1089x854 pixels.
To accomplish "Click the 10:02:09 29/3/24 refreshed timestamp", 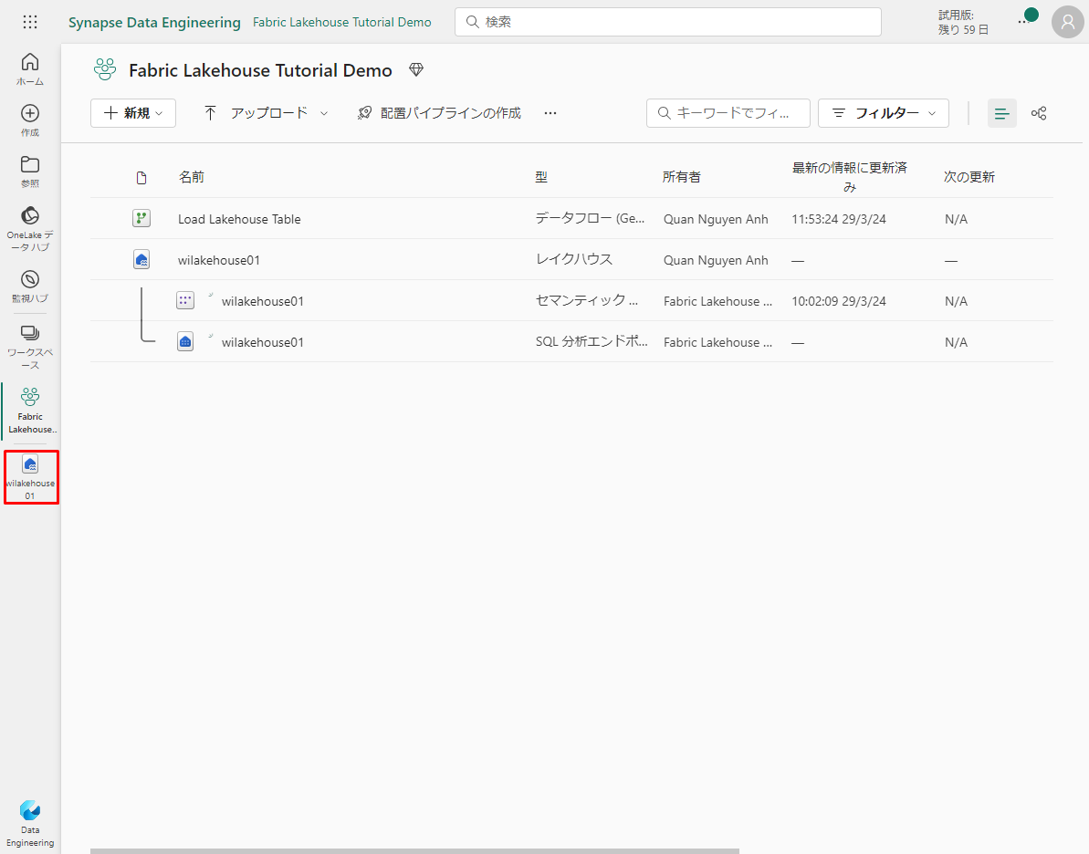I will coord(839,301).
